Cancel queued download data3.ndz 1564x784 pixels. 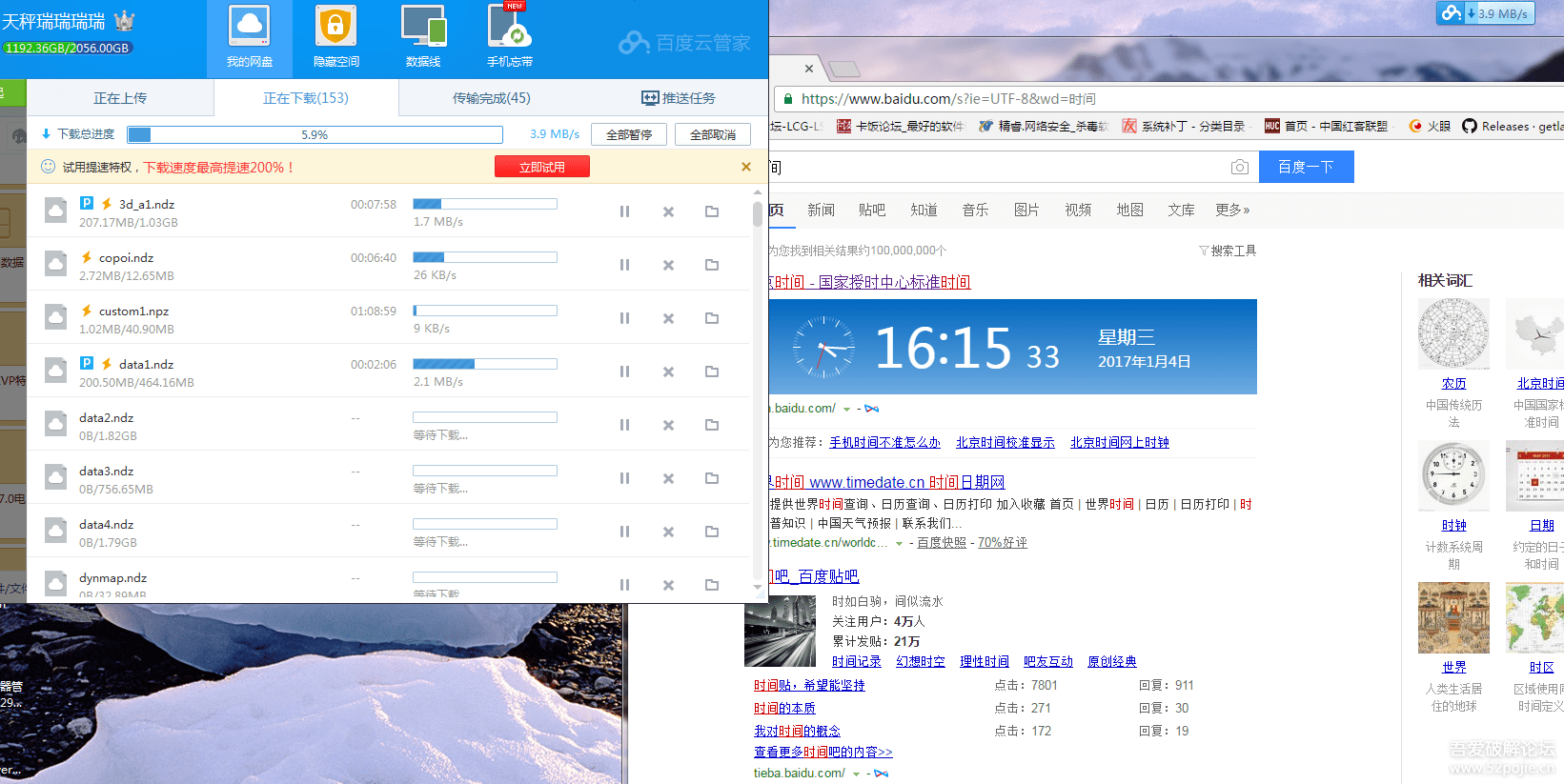coord(668,478)
